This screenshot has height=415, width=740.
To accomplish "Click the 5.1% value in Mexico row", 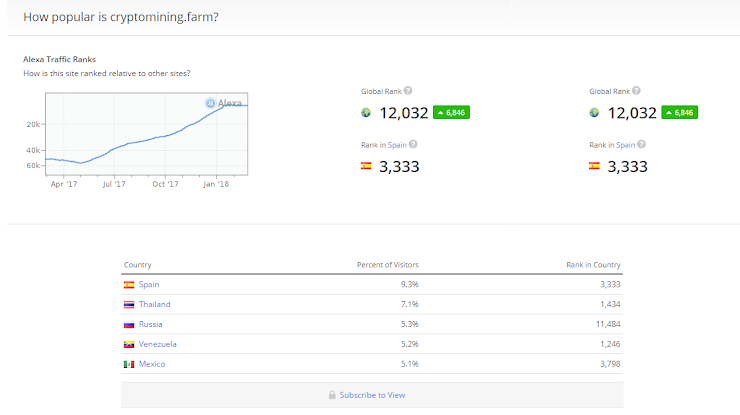I will point(410,364).
